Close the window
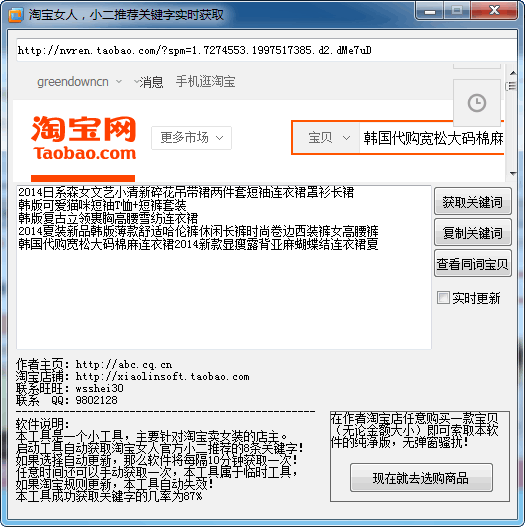This screenshot has height=527, width=525. click(x=494, y=11)
